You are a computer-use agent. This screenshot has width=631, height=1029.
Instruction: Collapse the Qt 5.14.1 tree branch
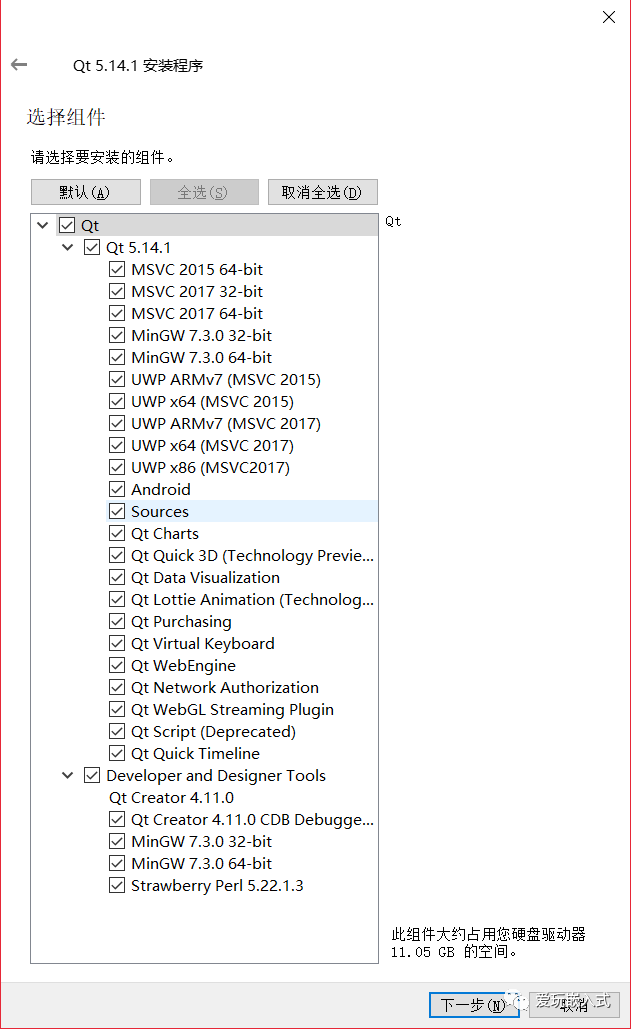(x=67, y=248)
